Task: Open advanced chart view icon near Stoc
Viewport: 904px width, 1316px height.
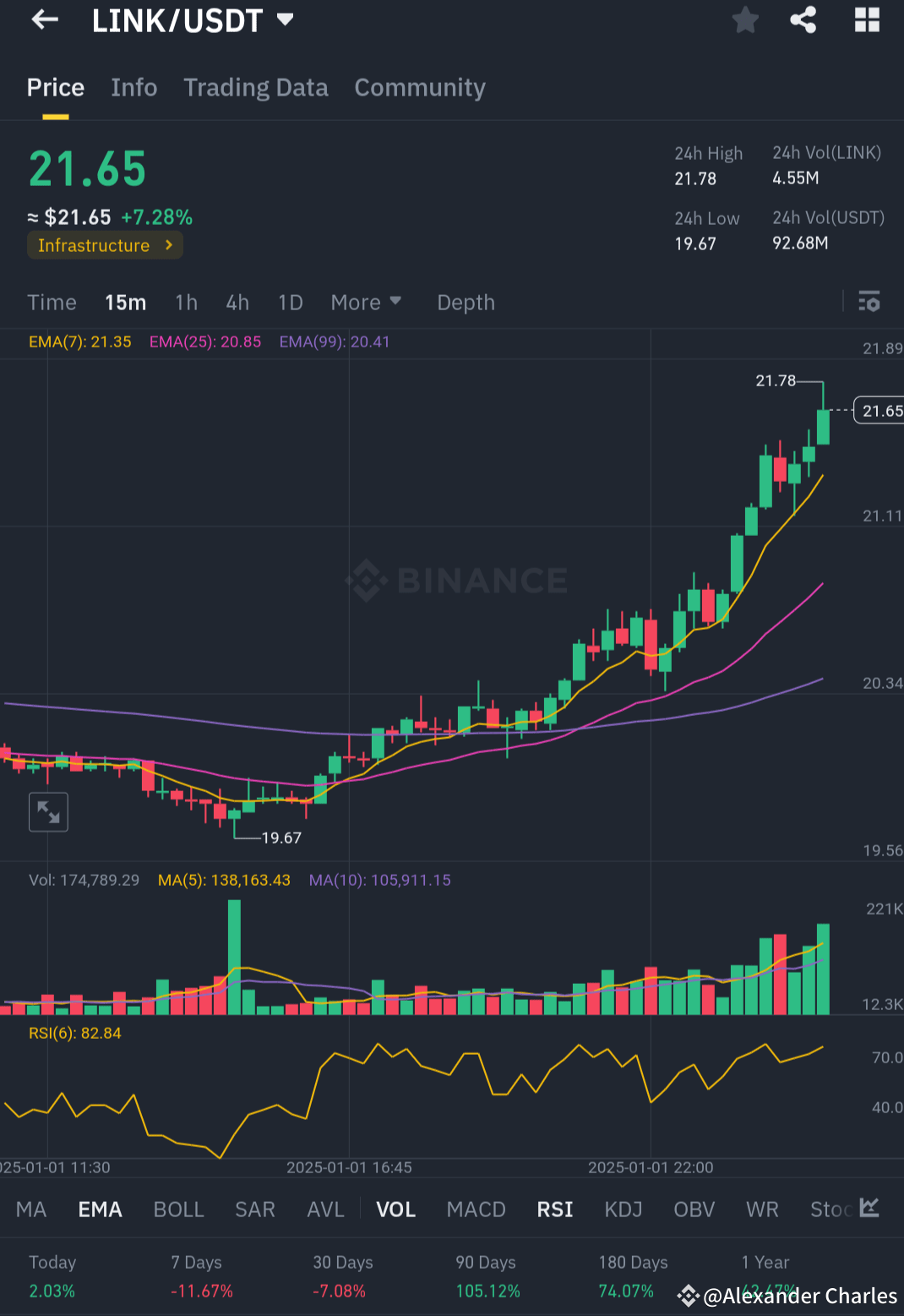Action: pos(870,1210)
